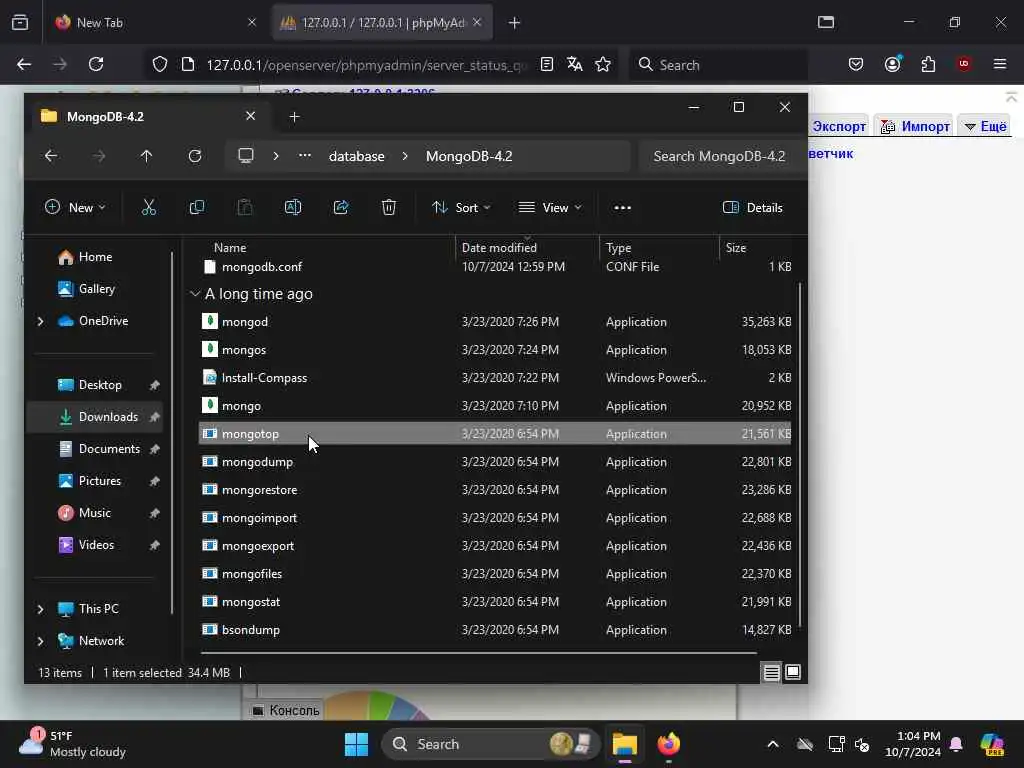The width and height of the screenshot is (1024, 768).
Task: Go up one folder level in Explorer
Action: pyautogui.click(x=146, y=156)
